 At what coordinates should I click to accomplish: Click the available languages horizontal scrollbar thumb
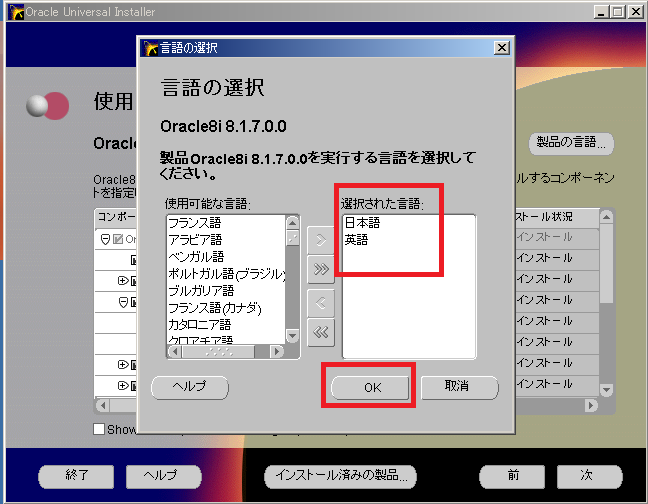(x=219, y=352)
